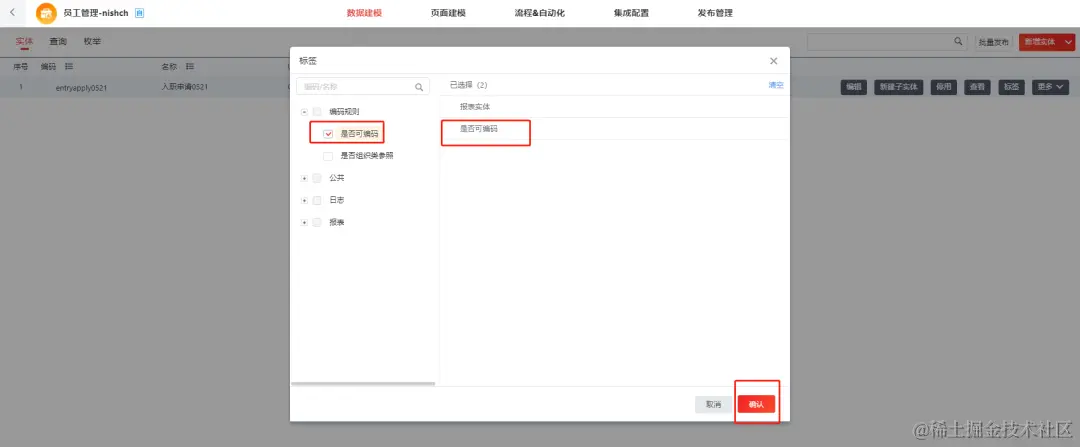Click the 标签 row button
Screen dimensions: 1080x447
click(1011, 87)
